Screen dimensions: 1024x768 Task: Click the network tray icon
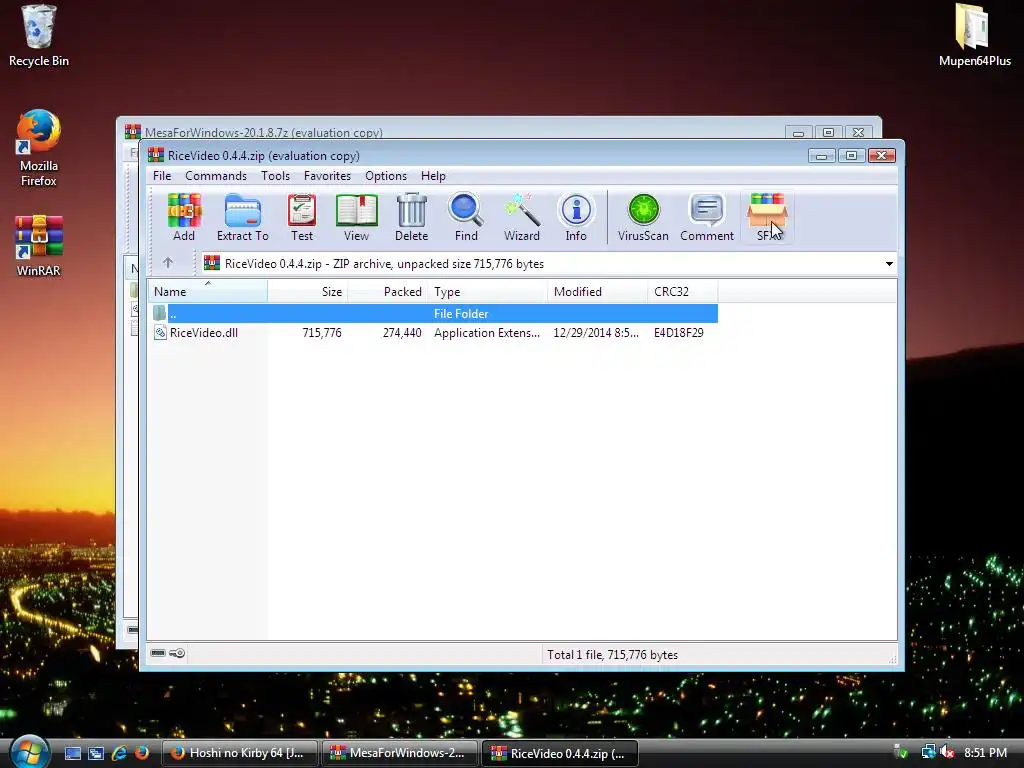(x=928, y=752)
